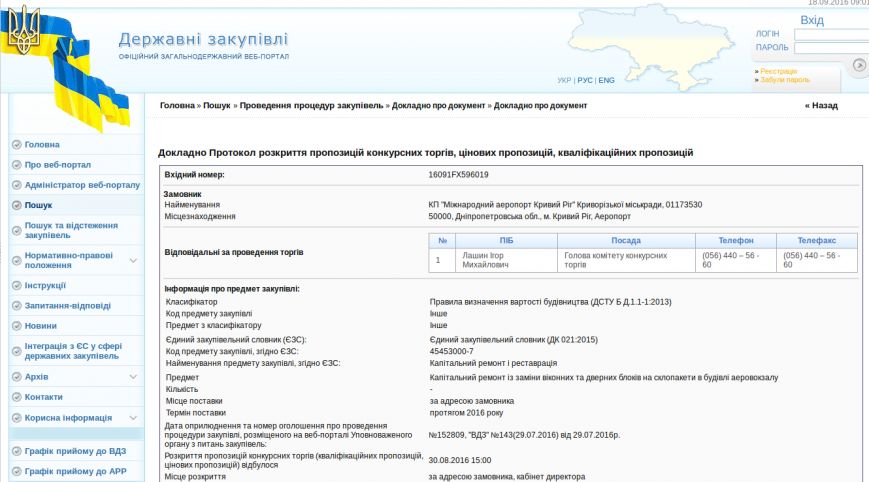
Task: Click the bullet icon beside Запитання-відповіді
Action: 17,306
